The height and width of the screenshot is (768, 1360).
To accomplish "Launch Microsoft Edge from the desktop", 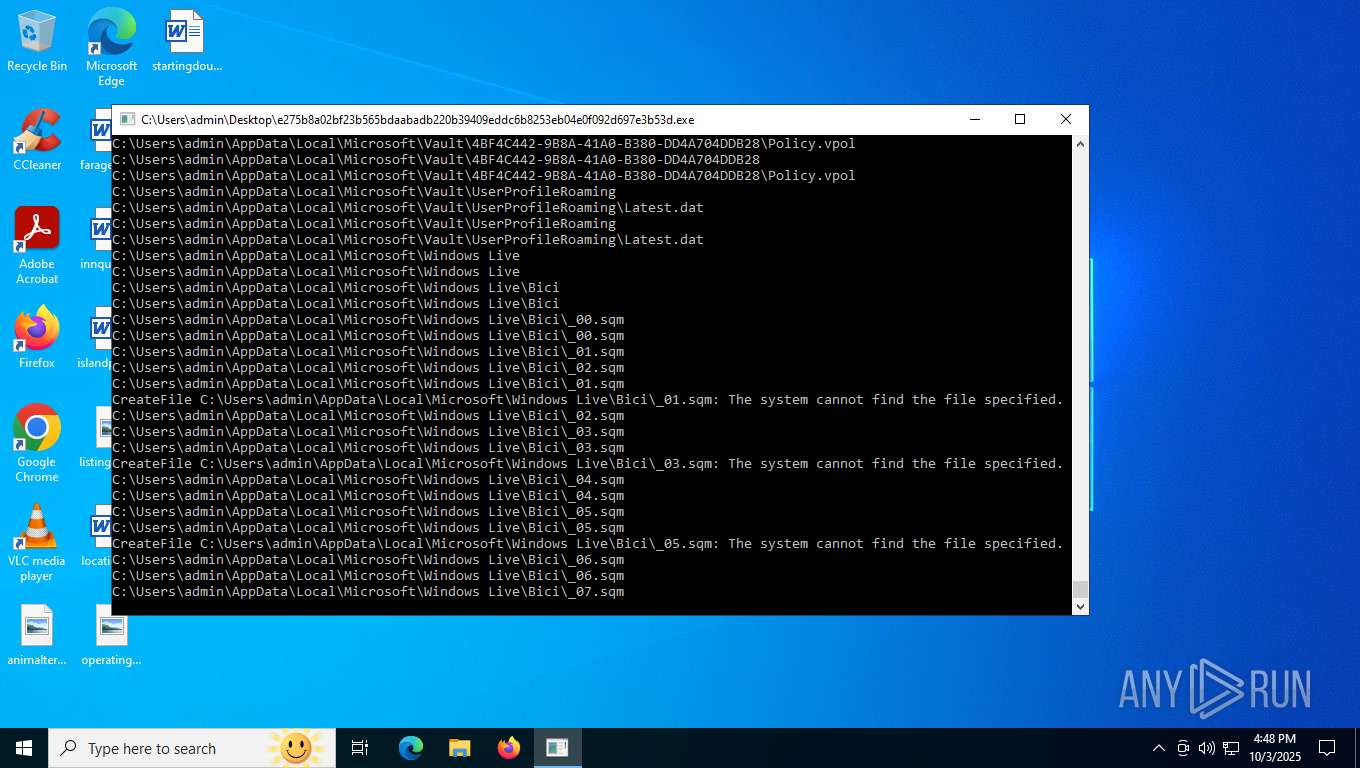I will point(111,46).
